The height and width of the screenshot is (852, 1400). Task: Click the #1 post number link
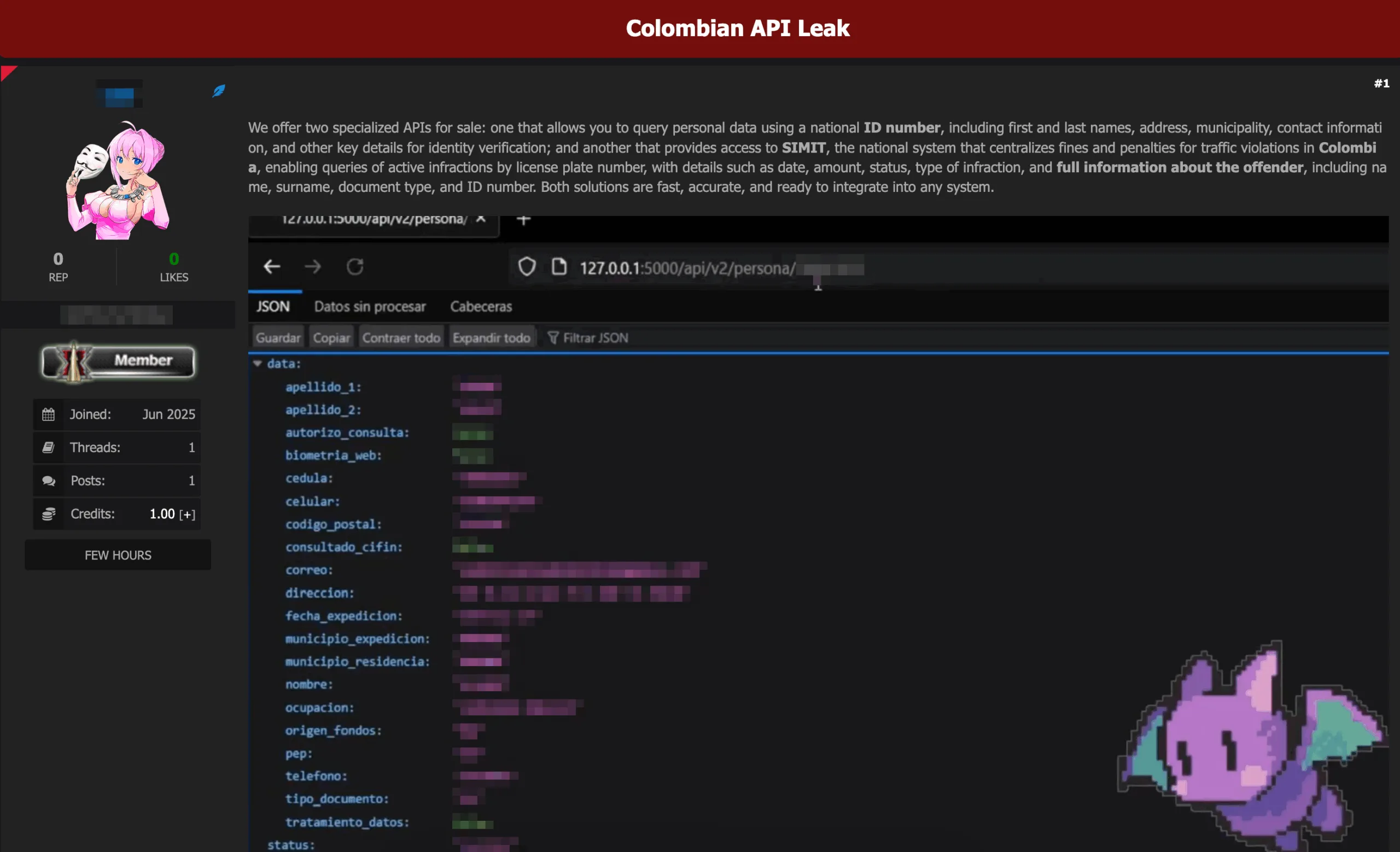tap(1381, 84)
